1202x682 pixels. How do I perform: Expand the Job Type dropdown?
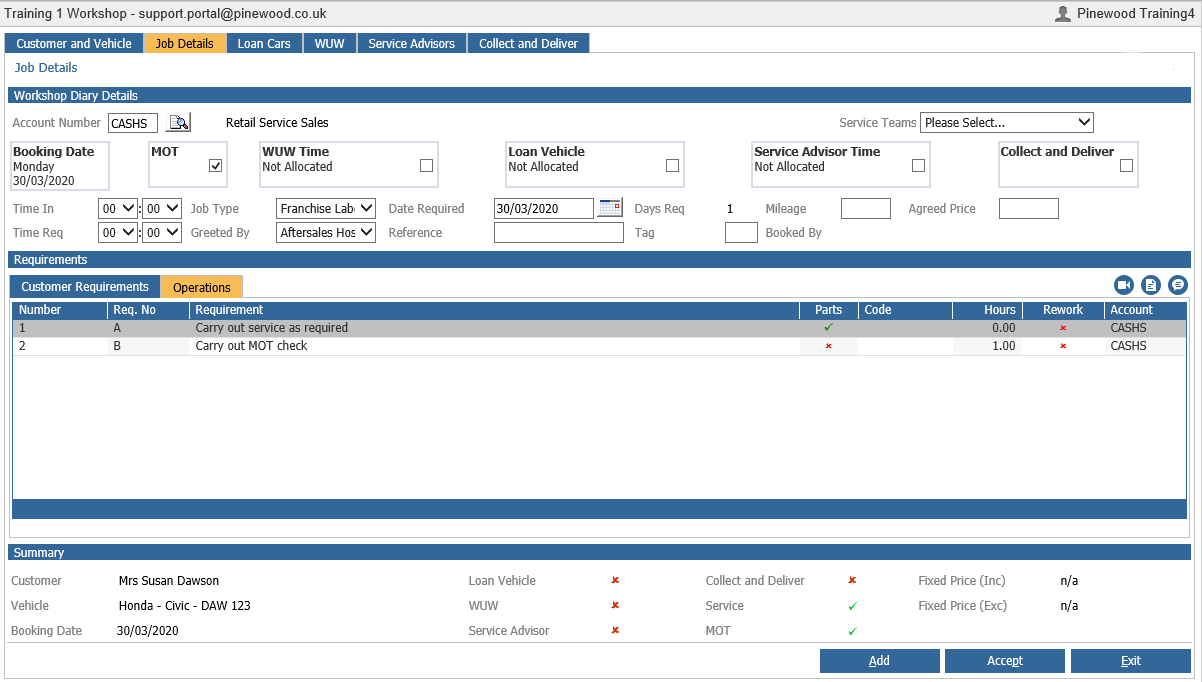(326, 208)
